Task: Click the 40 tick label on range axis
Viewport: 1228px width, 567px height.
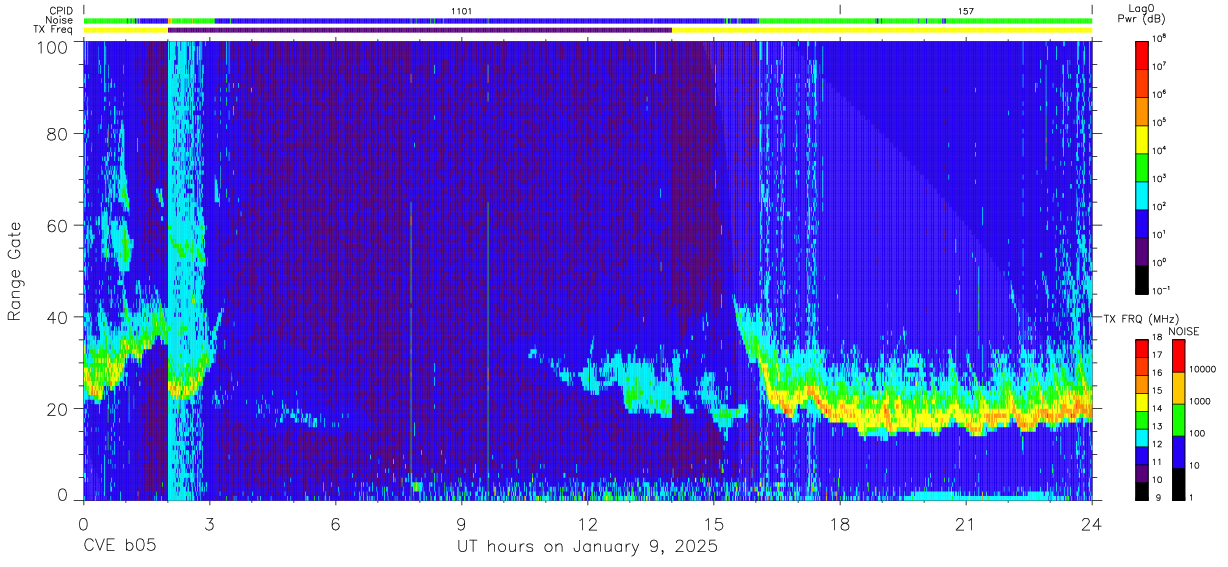Action: tap(59, 317)
